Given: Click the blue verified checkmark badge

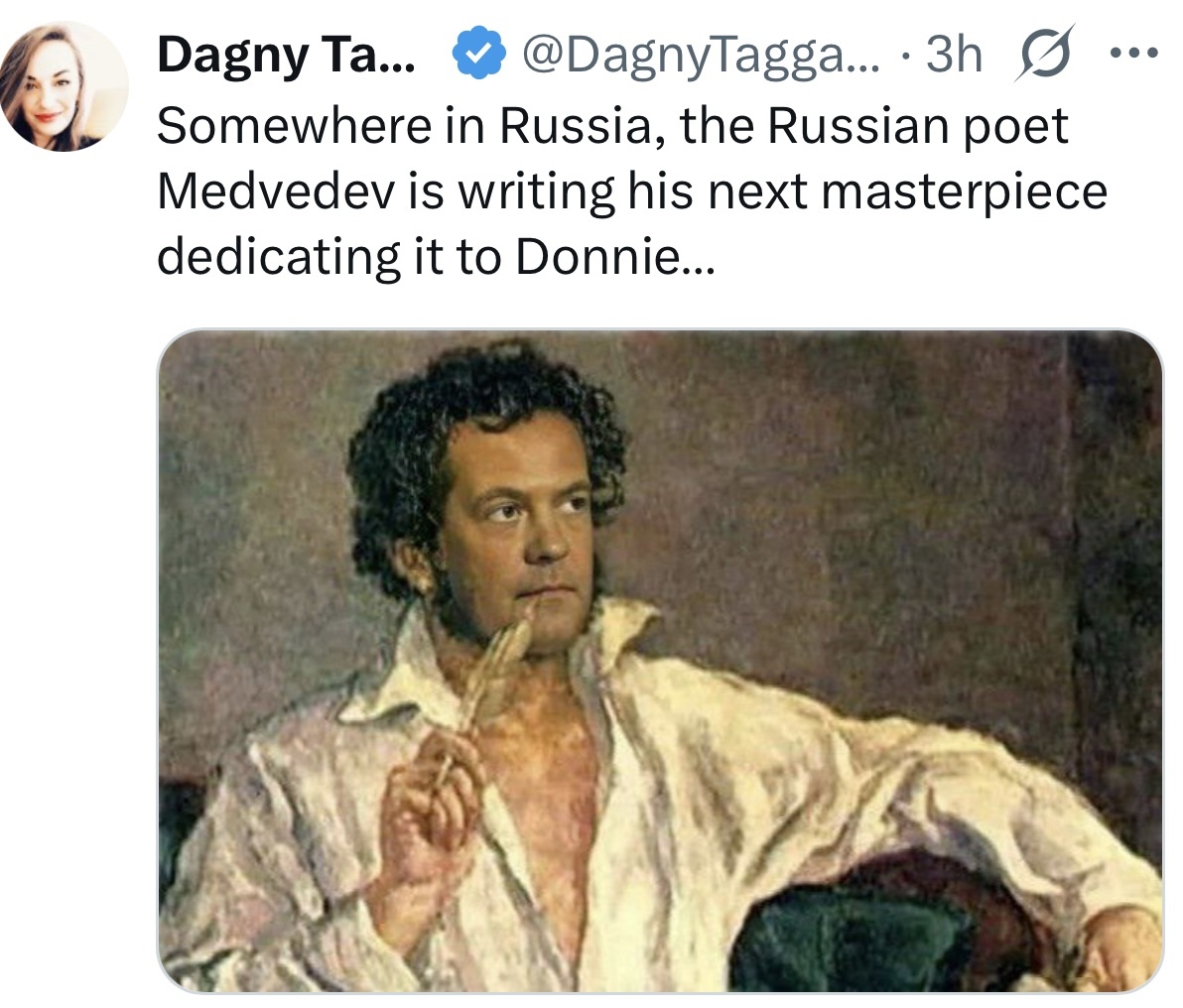Looking at the screenshot, I should [x=478, y=53].
